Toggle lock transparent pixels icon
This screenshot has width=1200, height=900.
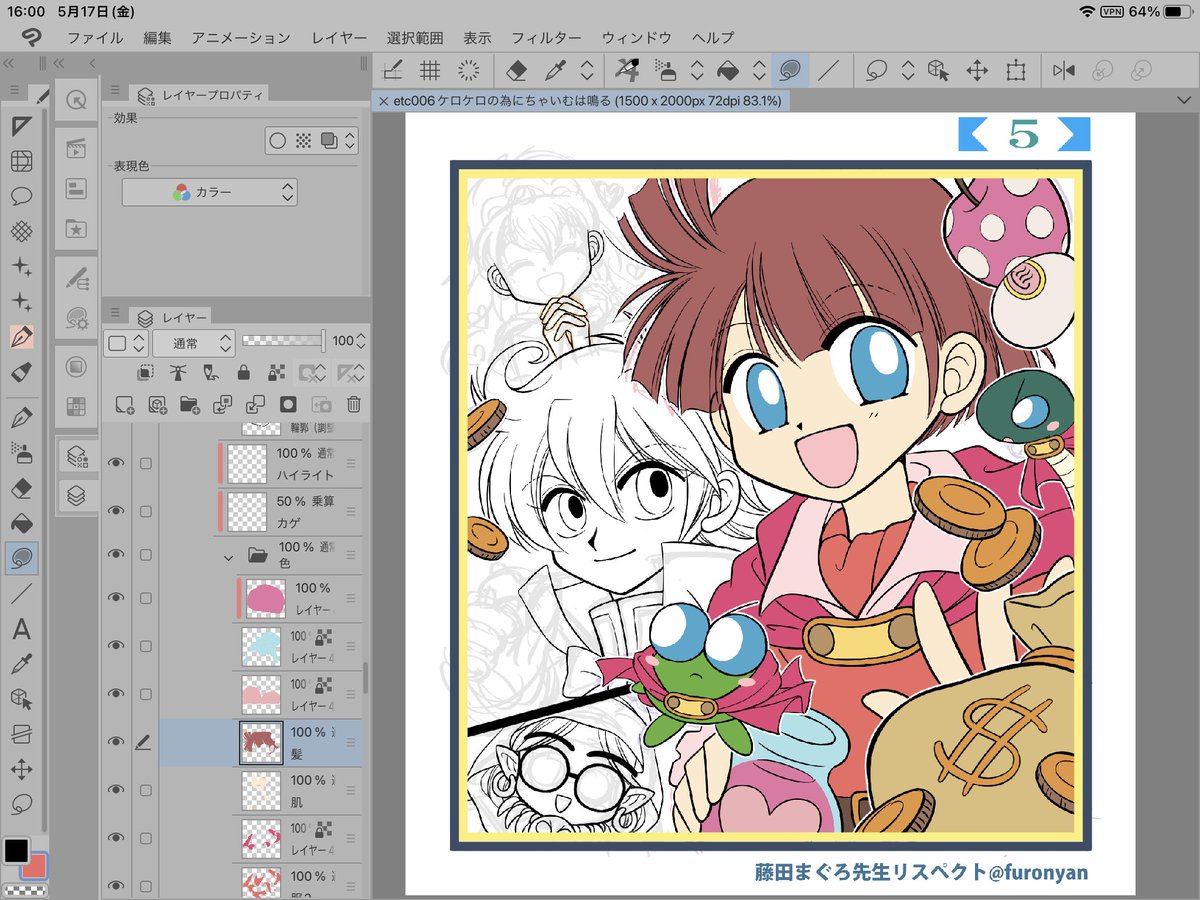[x=277, y=373]
